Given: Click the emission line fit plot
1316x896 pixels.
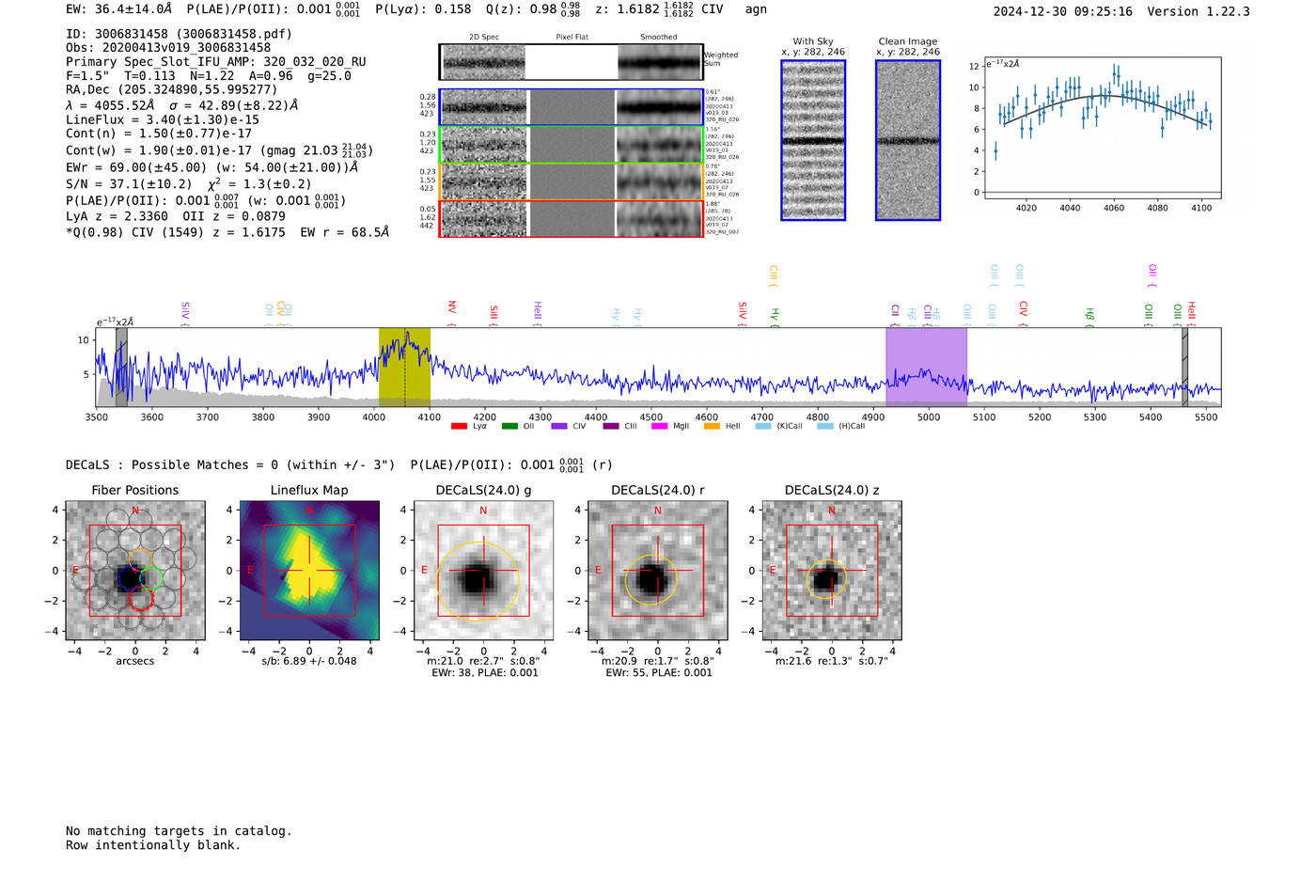Looking at the screenshot, I should 1102,129.
